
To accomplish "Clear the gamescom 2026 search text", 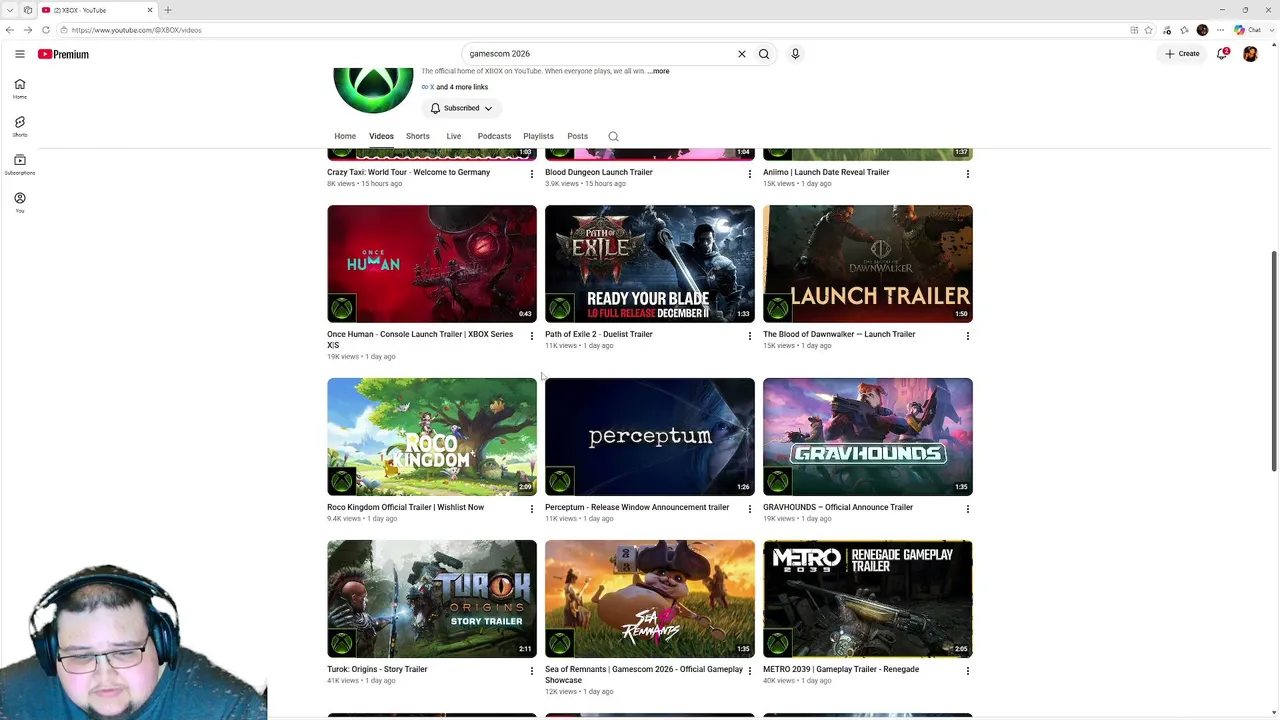I will coord(742,54).
